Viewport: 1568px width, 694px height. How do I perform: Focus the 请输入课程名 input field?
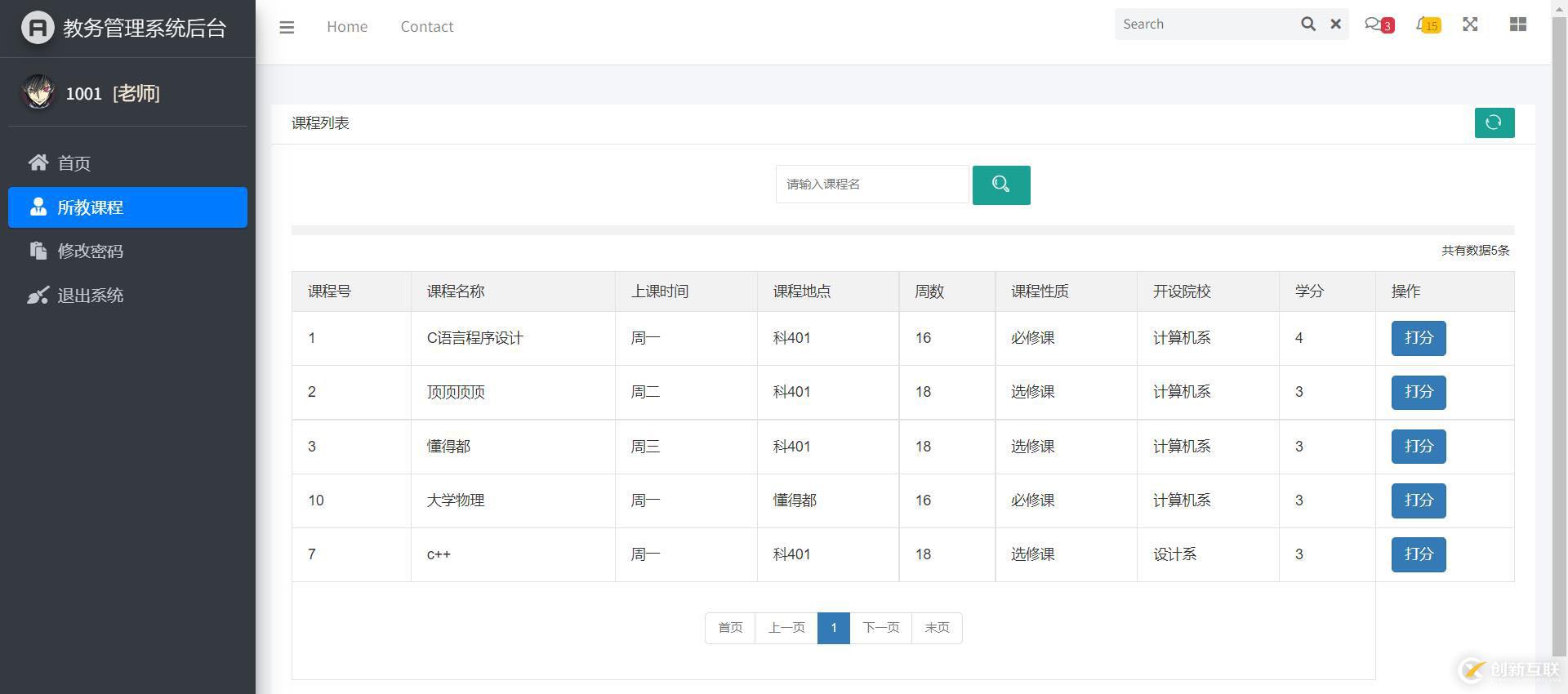click(871, 185)
